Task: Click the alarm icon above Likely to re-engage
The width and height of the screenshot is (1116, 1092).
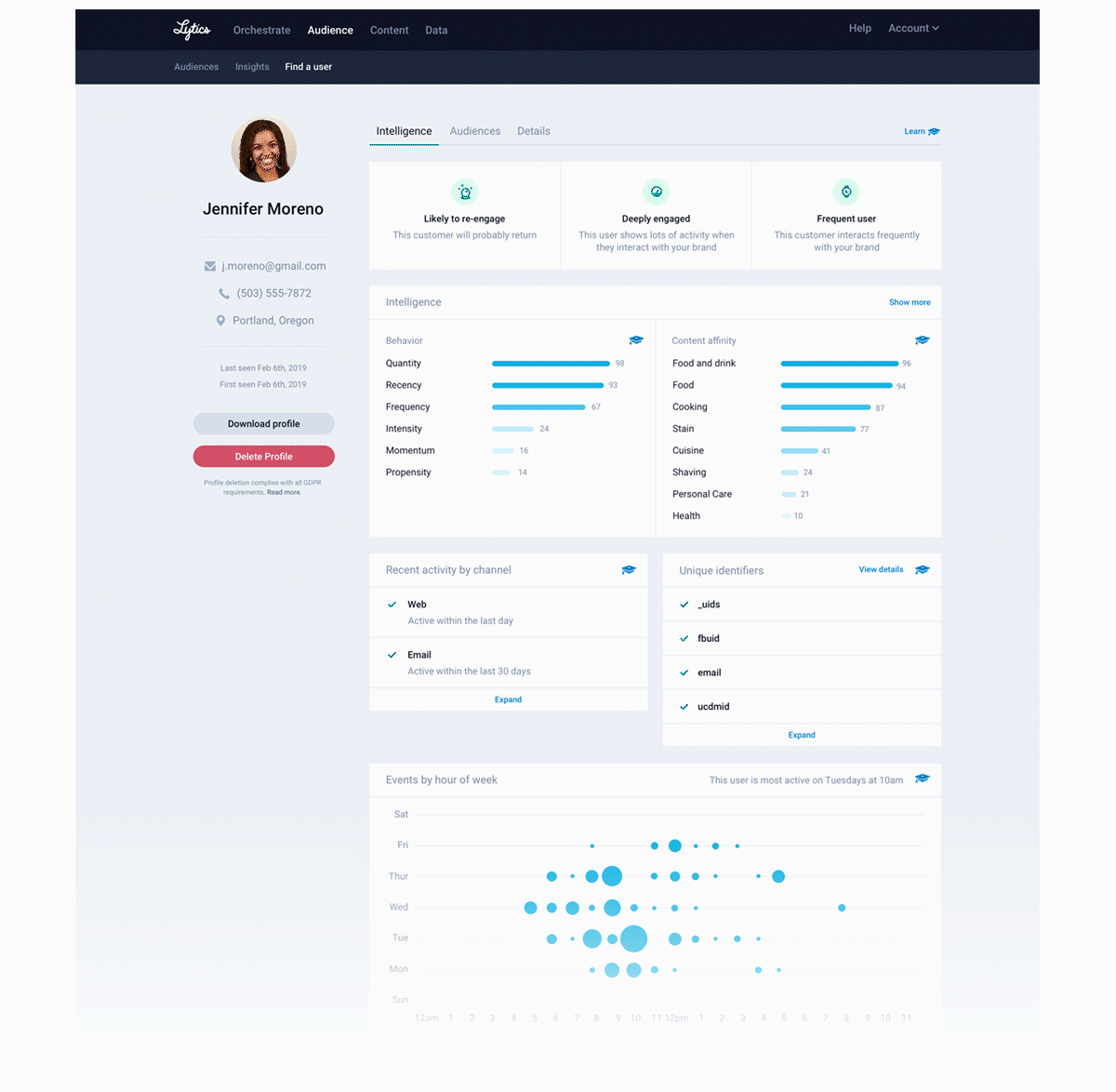Action: [x=465, y=192]
